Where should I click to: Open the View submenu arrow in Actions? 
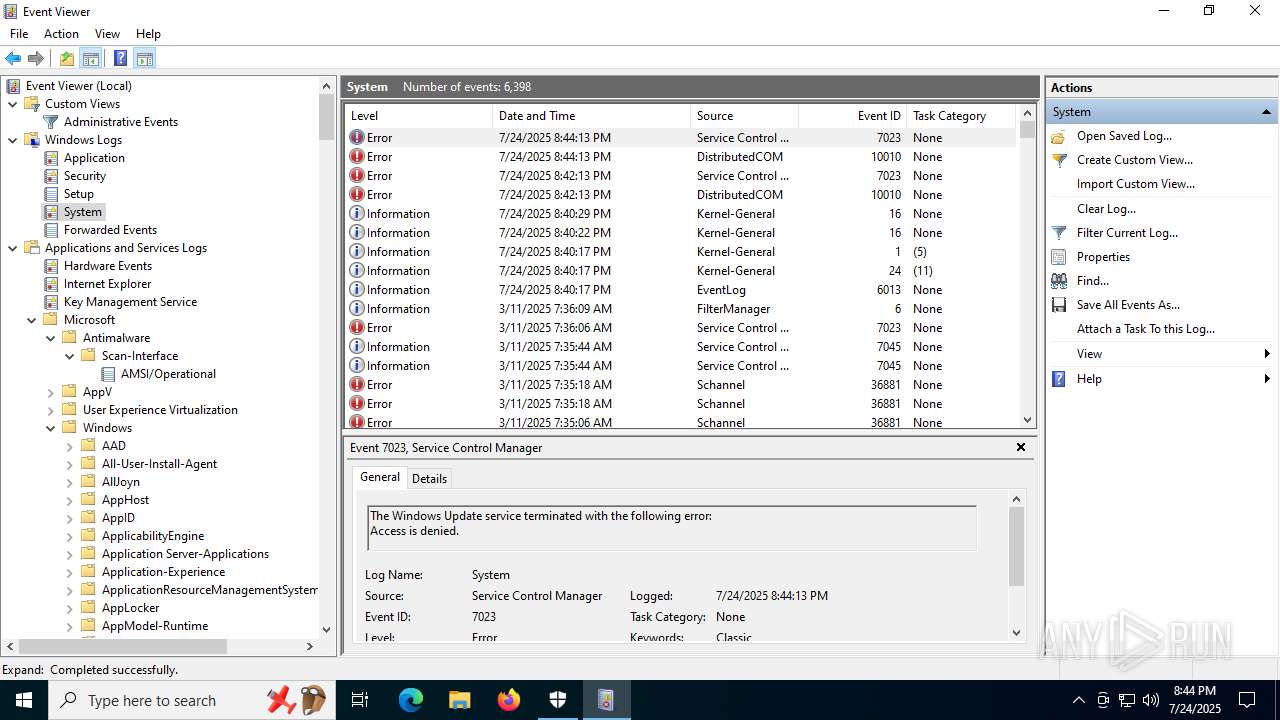1267,354
